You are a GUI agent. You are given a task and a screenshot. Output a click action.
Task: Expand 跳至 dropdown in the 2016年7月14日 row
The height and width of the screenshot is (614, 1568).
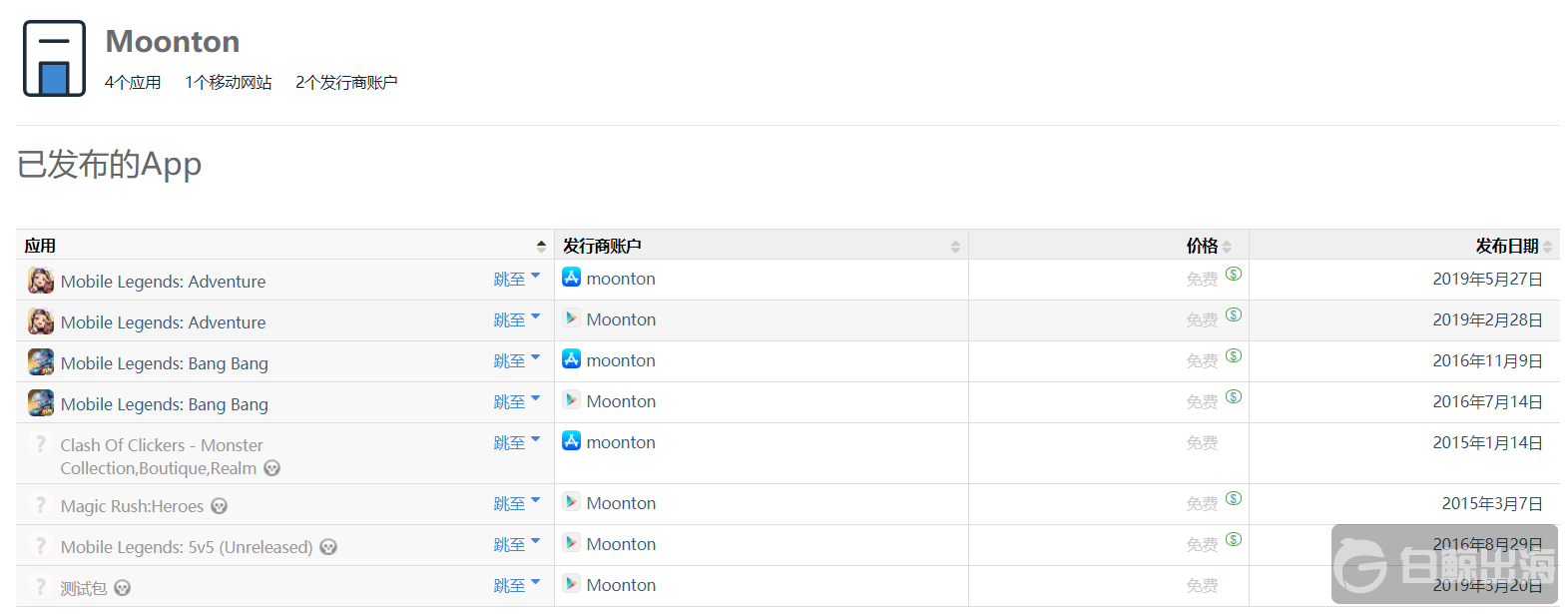(517, 401)
